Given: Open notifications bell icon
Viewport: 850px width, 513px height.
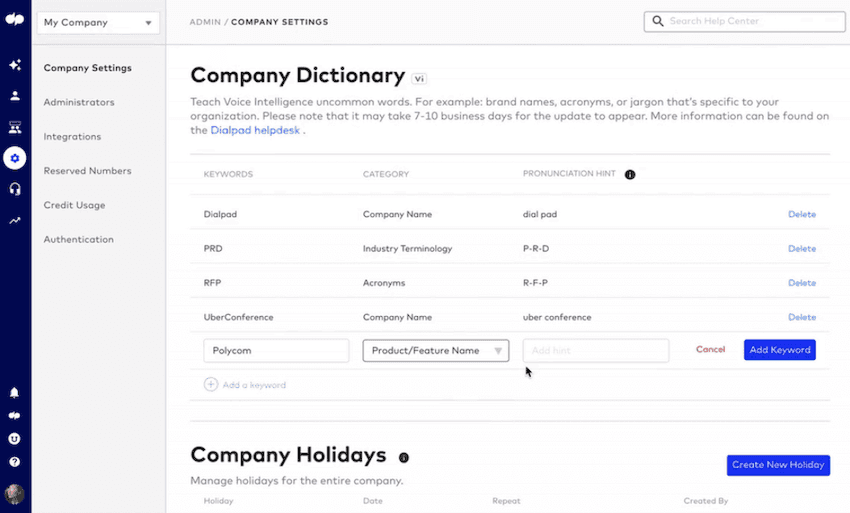Looking at the screenshot, I should 15,393.
